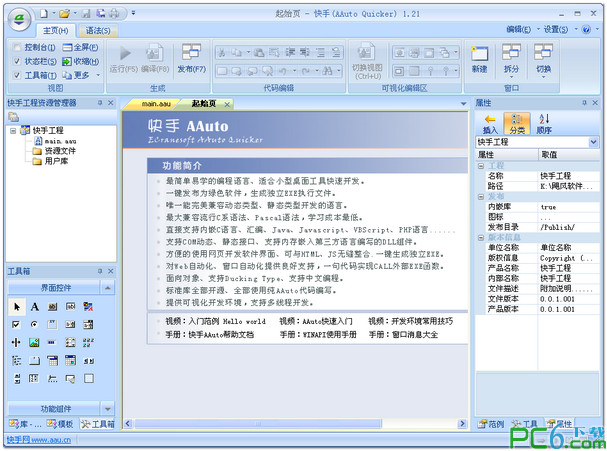
Task: Collapse the 版本信息 property category
Action: pos(481,237)
